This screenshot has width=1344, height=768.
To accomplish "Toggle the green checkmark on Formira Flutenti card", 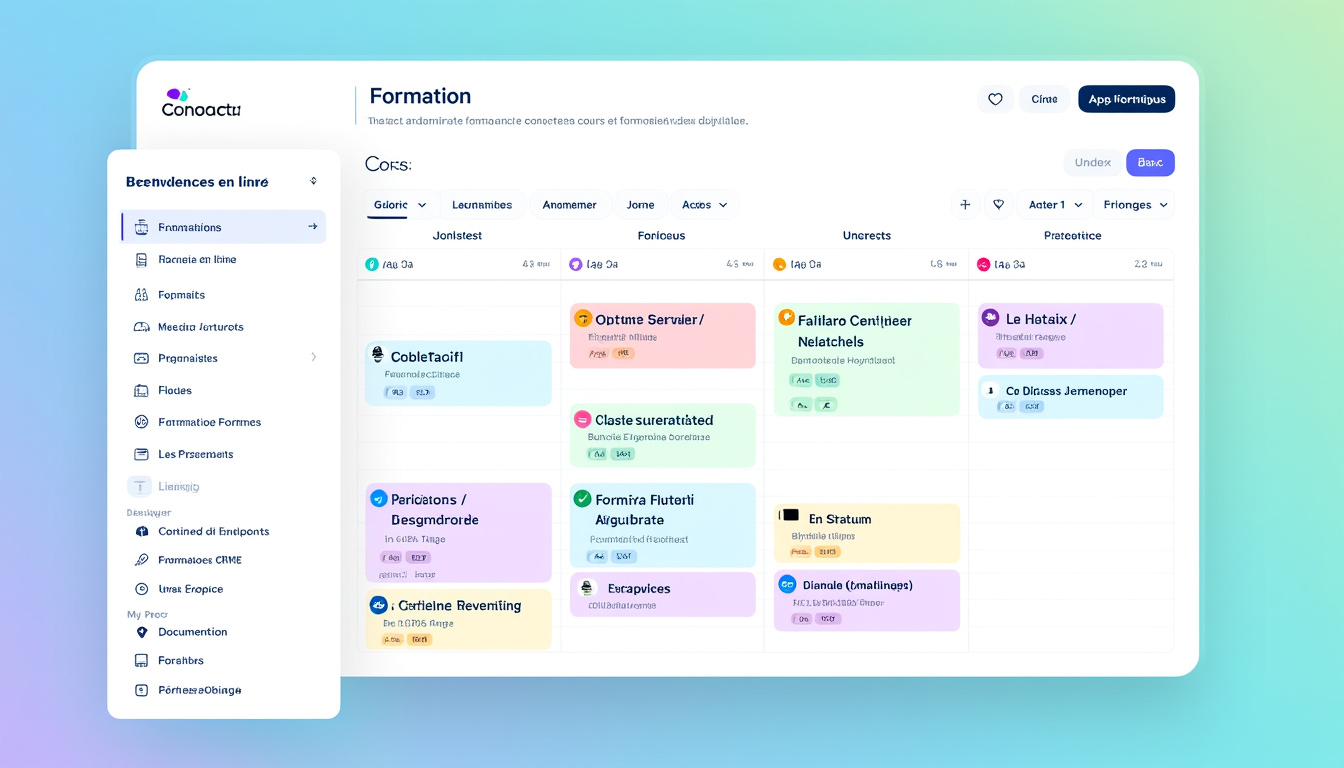I will tap(582, 498).
